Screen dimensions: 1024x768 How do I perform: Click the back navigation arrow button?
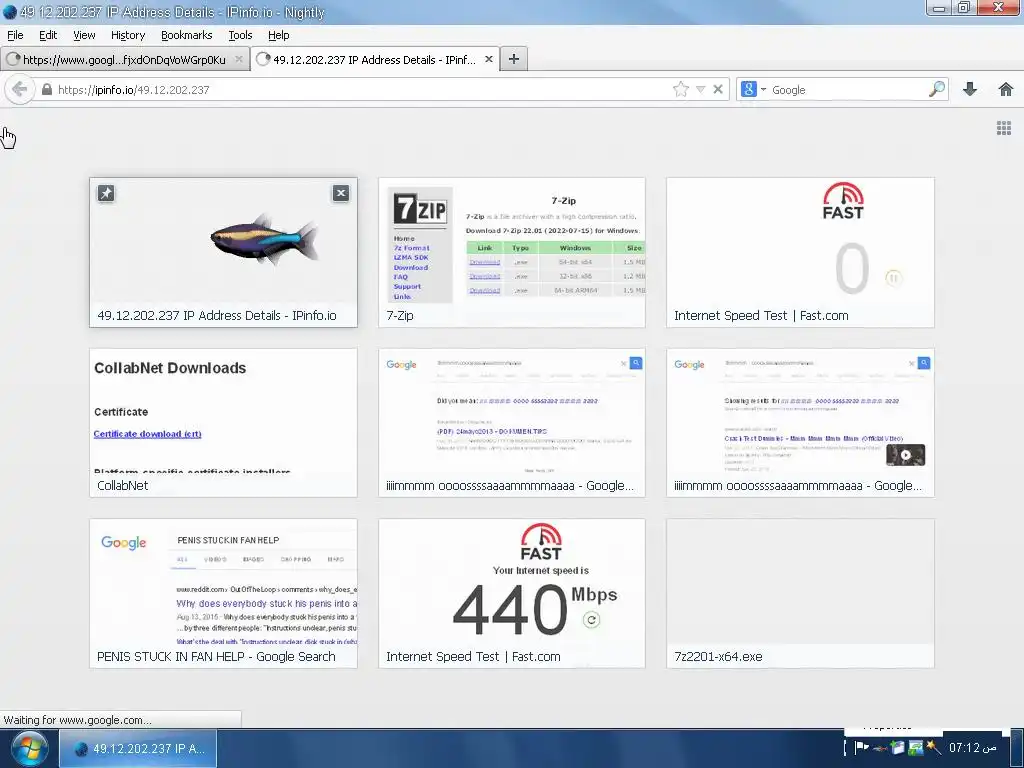tap(20, 89)
